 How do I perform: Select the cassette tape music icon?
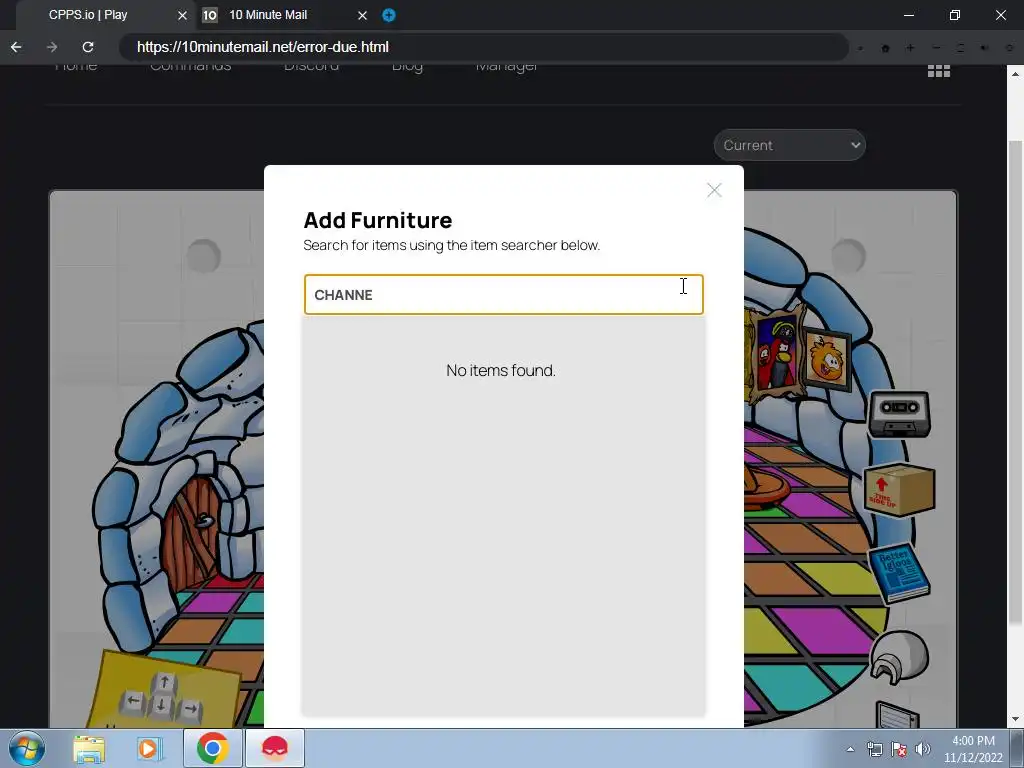(x=899, y=414)
